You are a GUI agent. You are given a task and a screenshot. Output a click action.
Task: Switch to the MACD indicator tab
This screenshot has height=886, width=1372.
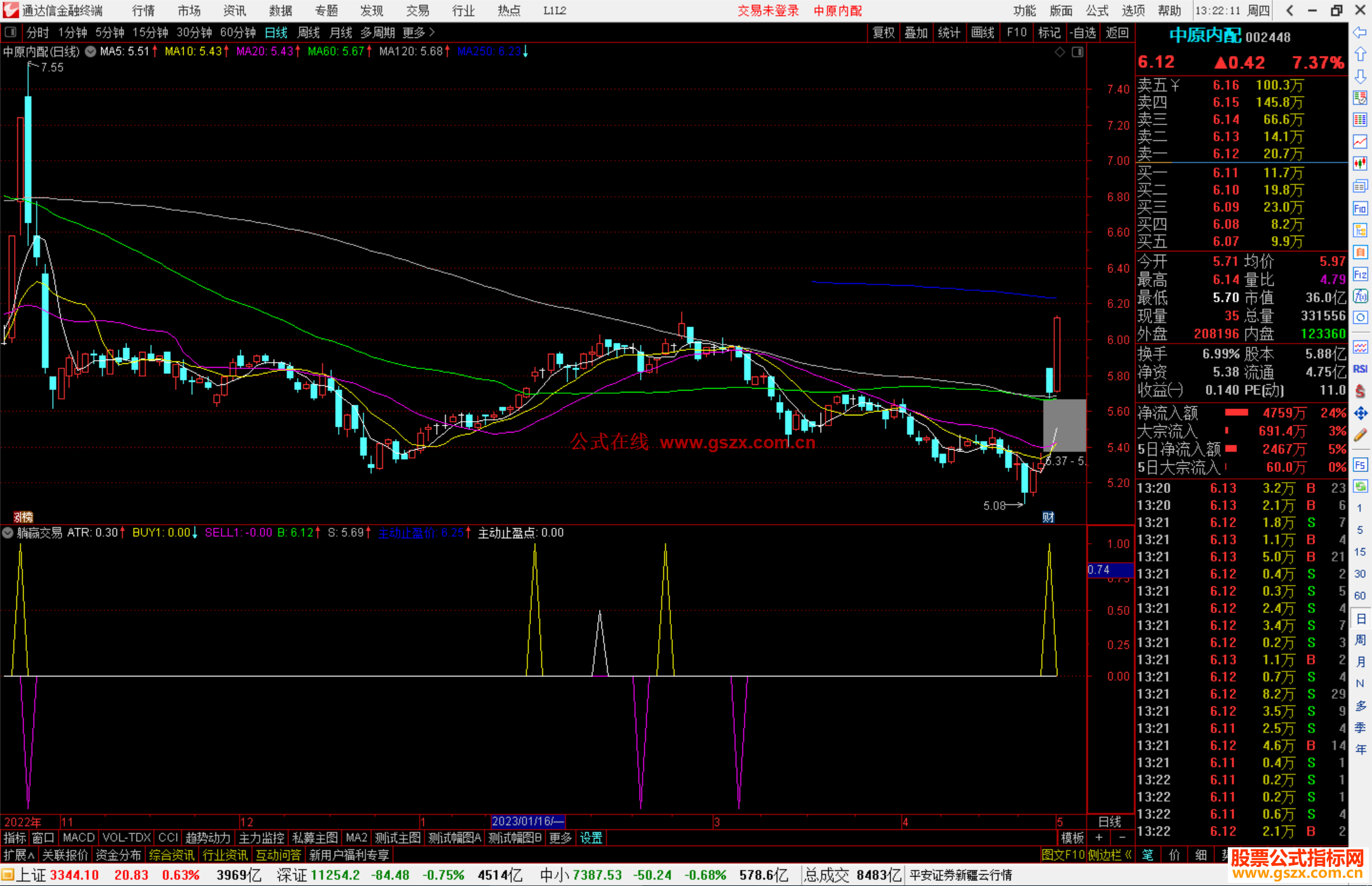coord(78,838)
